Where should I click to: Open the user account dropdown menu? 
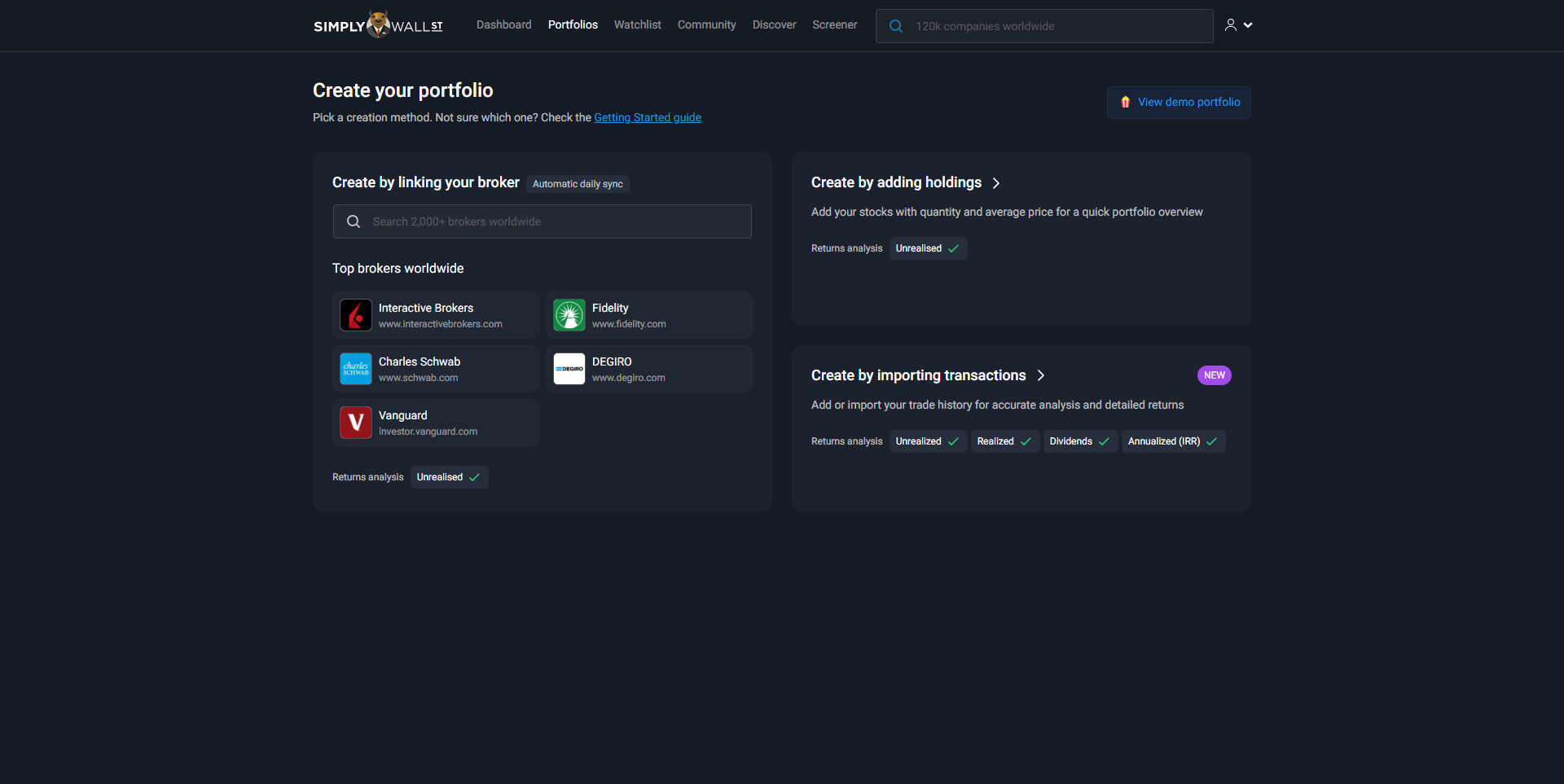tap(1238, 25)
